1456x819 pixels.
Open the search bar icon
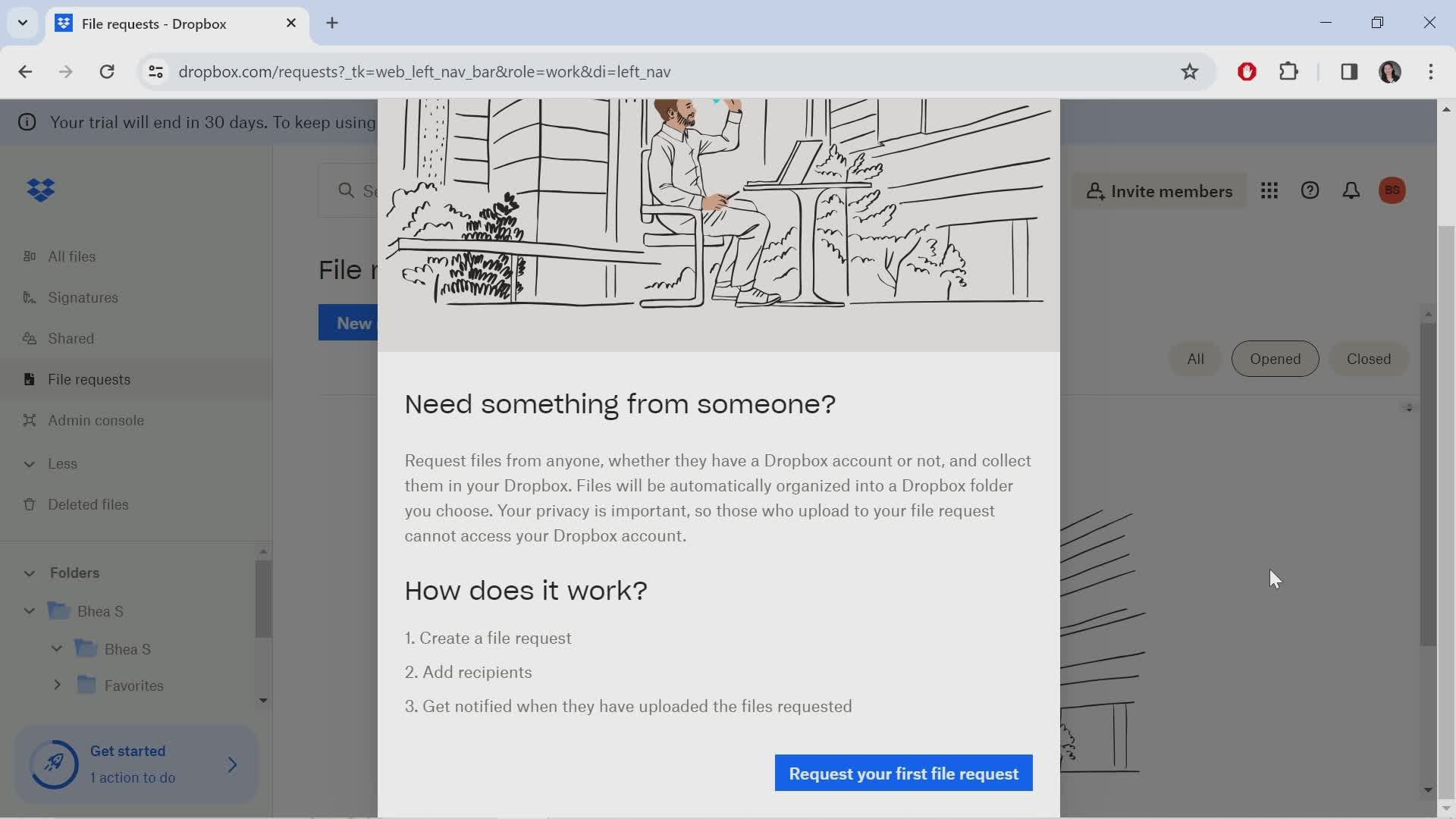pyautogui.click(x=347, y=190)
